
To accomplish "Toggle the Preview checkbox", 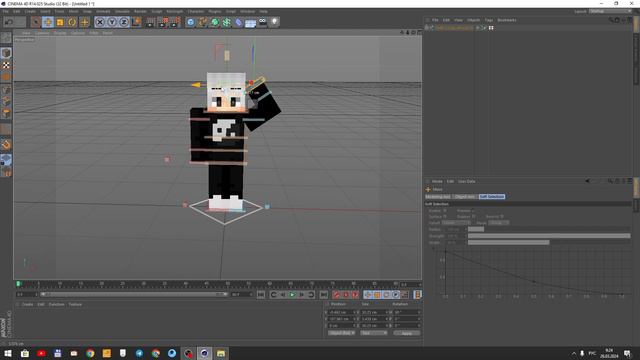I will coord(473,211).
